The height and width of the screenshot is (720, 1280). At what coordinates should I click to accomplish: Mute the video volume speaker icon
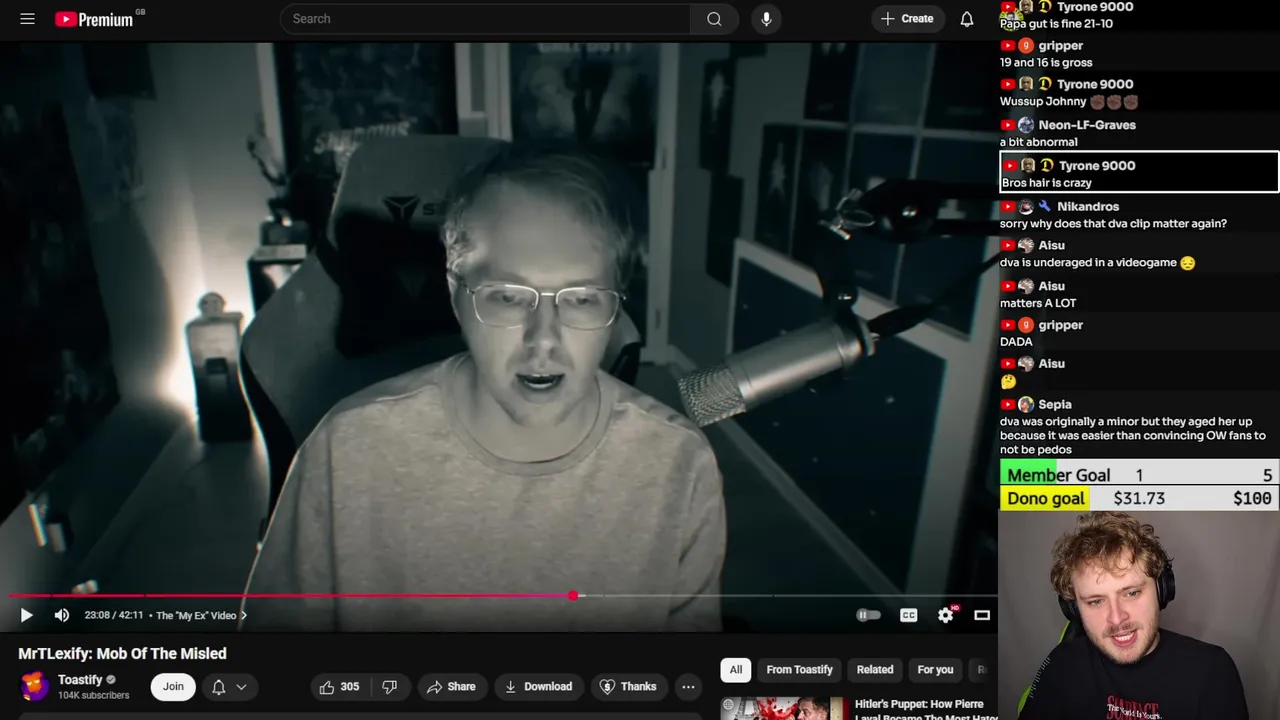click(x=62, y=615)
